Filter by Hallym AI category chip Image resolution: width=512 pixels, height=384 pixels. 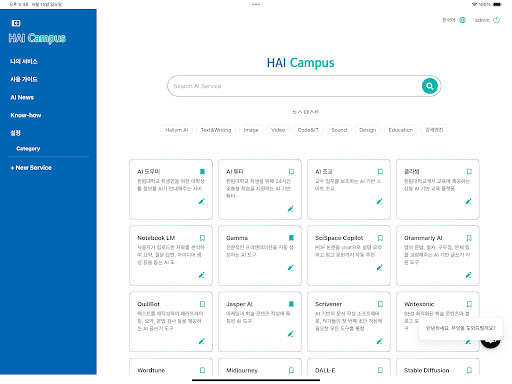[x=177, y=130]
